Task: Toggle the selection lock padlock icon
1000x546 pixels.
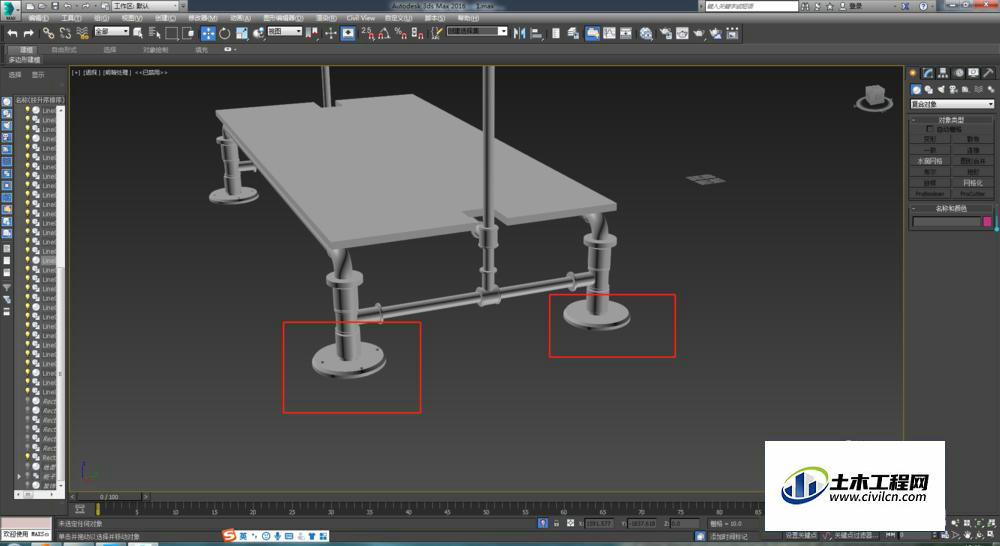Action: [556, 523]
